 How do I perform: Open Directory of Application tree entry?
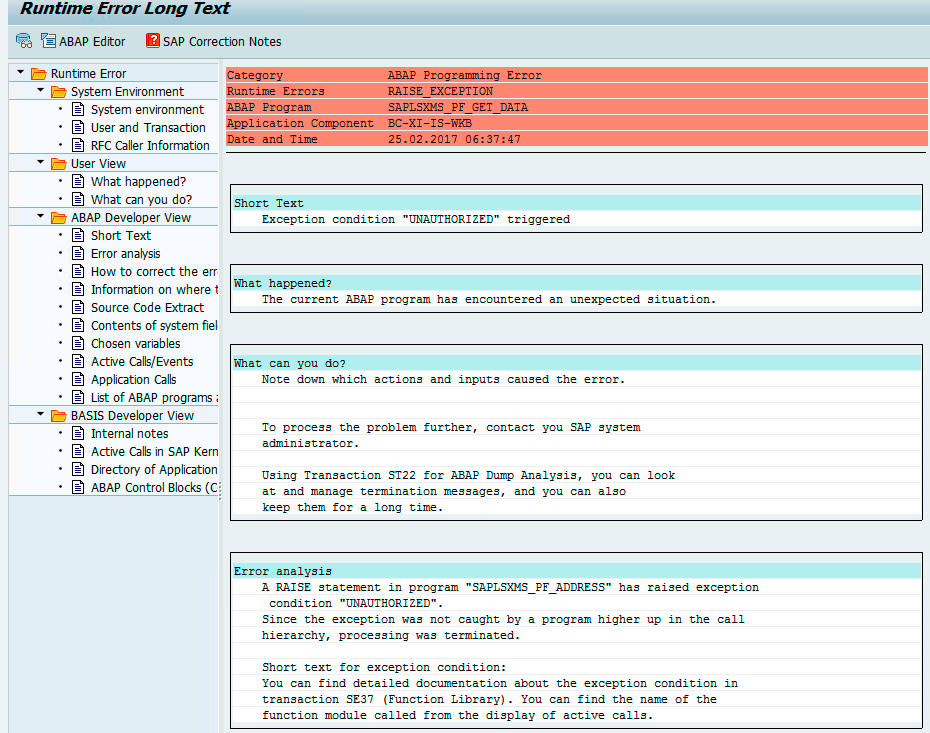click(x=154, y=470)
